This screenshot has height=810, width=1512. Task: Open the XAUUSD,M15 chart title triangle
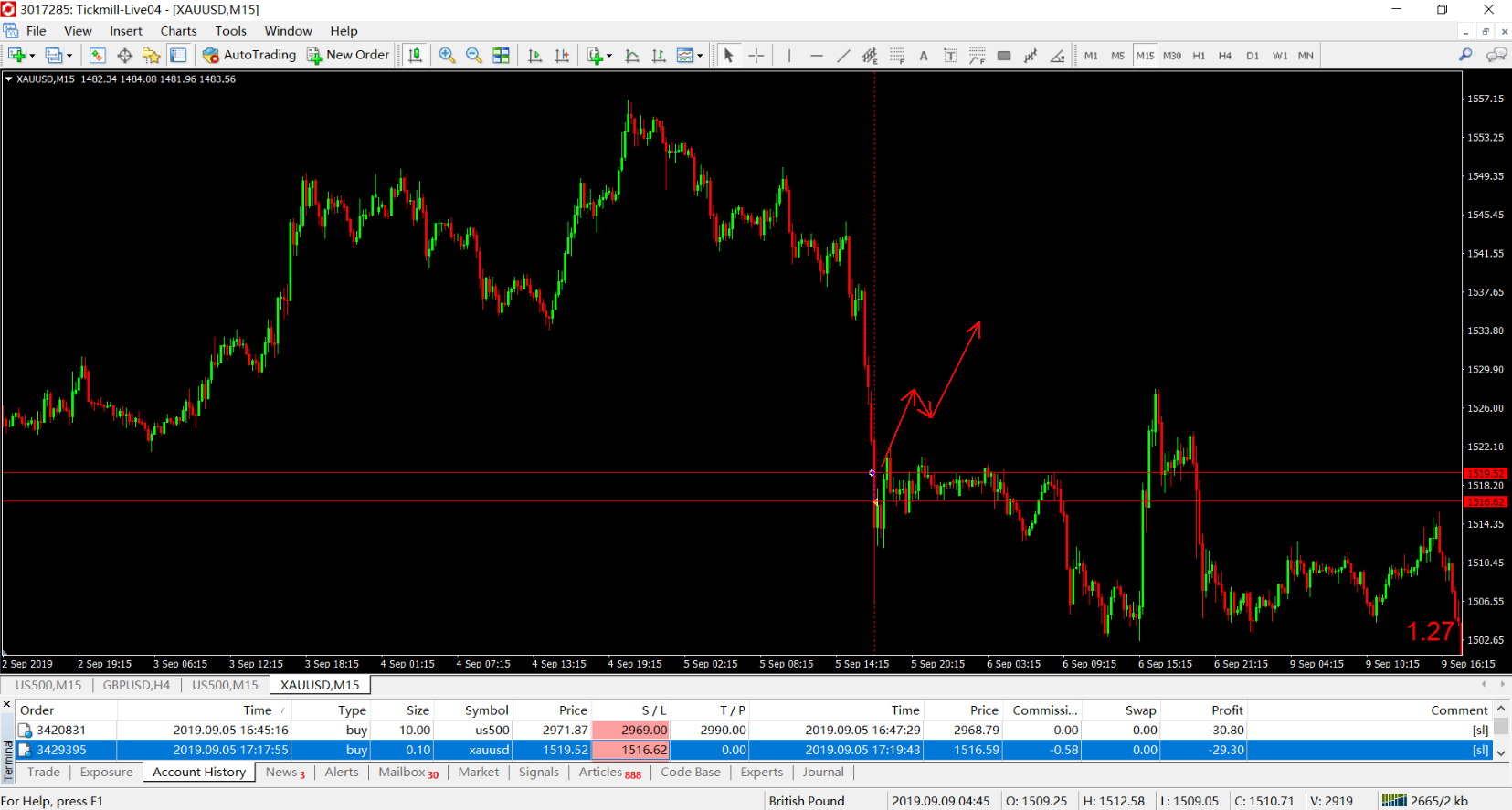(9, 79)
